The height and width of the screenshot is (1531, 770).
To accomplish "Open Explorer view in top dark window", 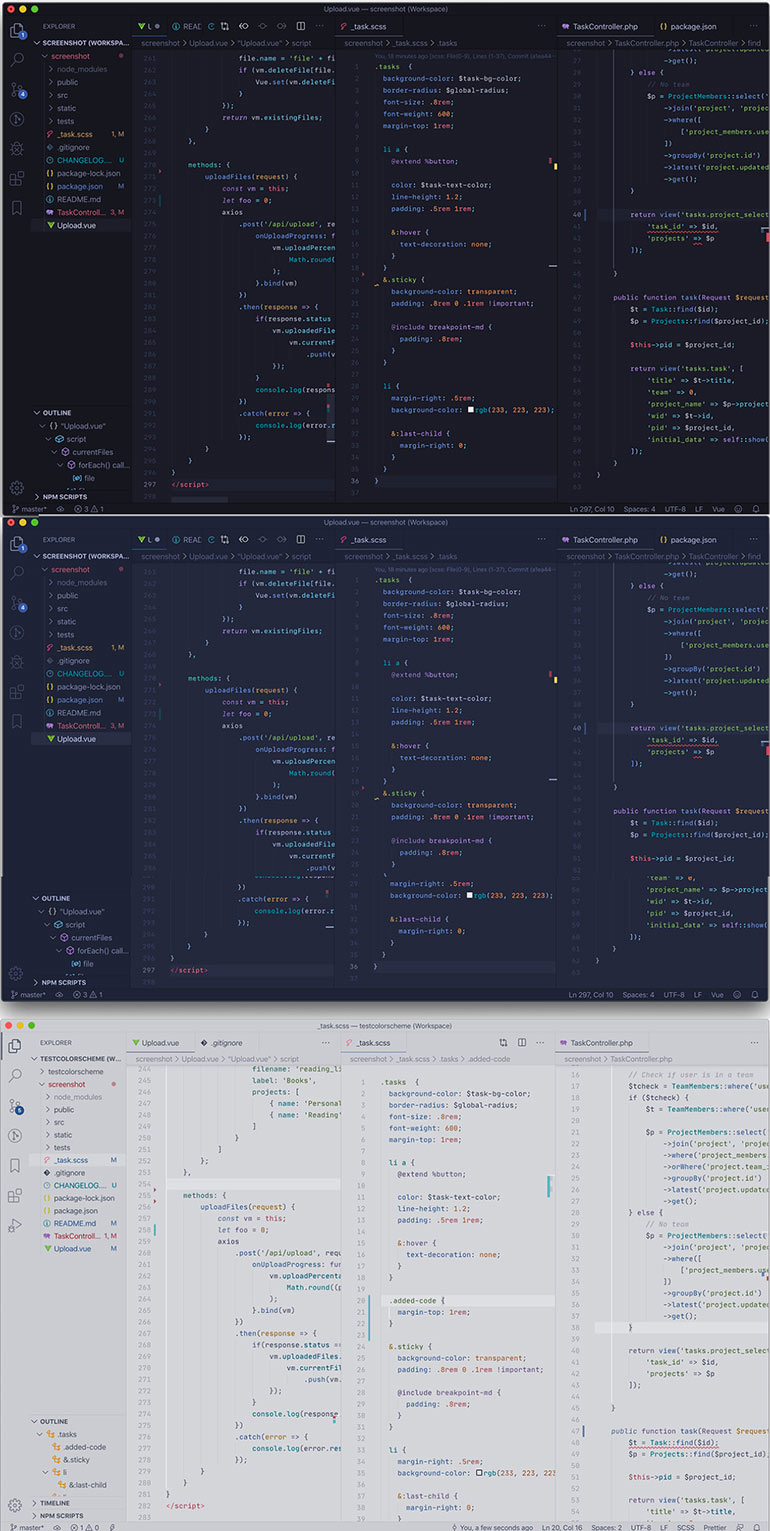I will click(x=16, y=31).
